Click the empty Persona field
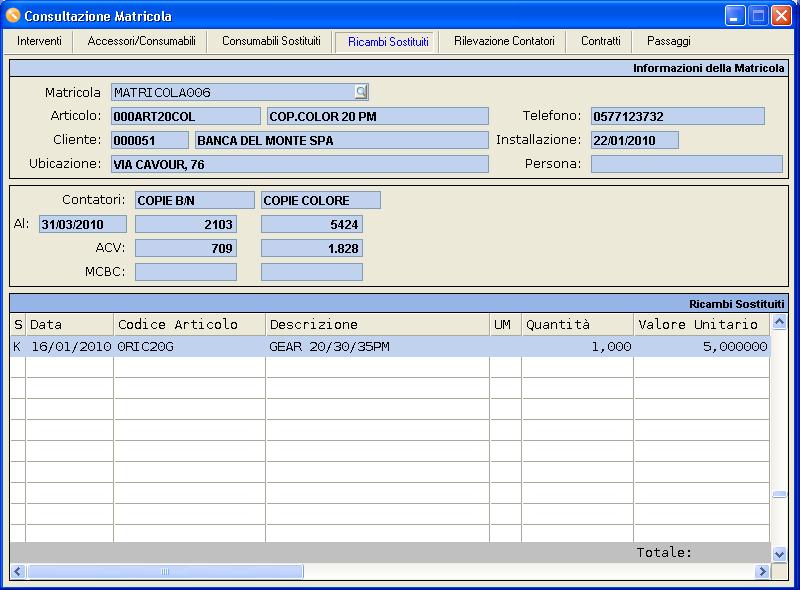Image resolution: width=800 pixels, height=590 pixels. (686, 164)
